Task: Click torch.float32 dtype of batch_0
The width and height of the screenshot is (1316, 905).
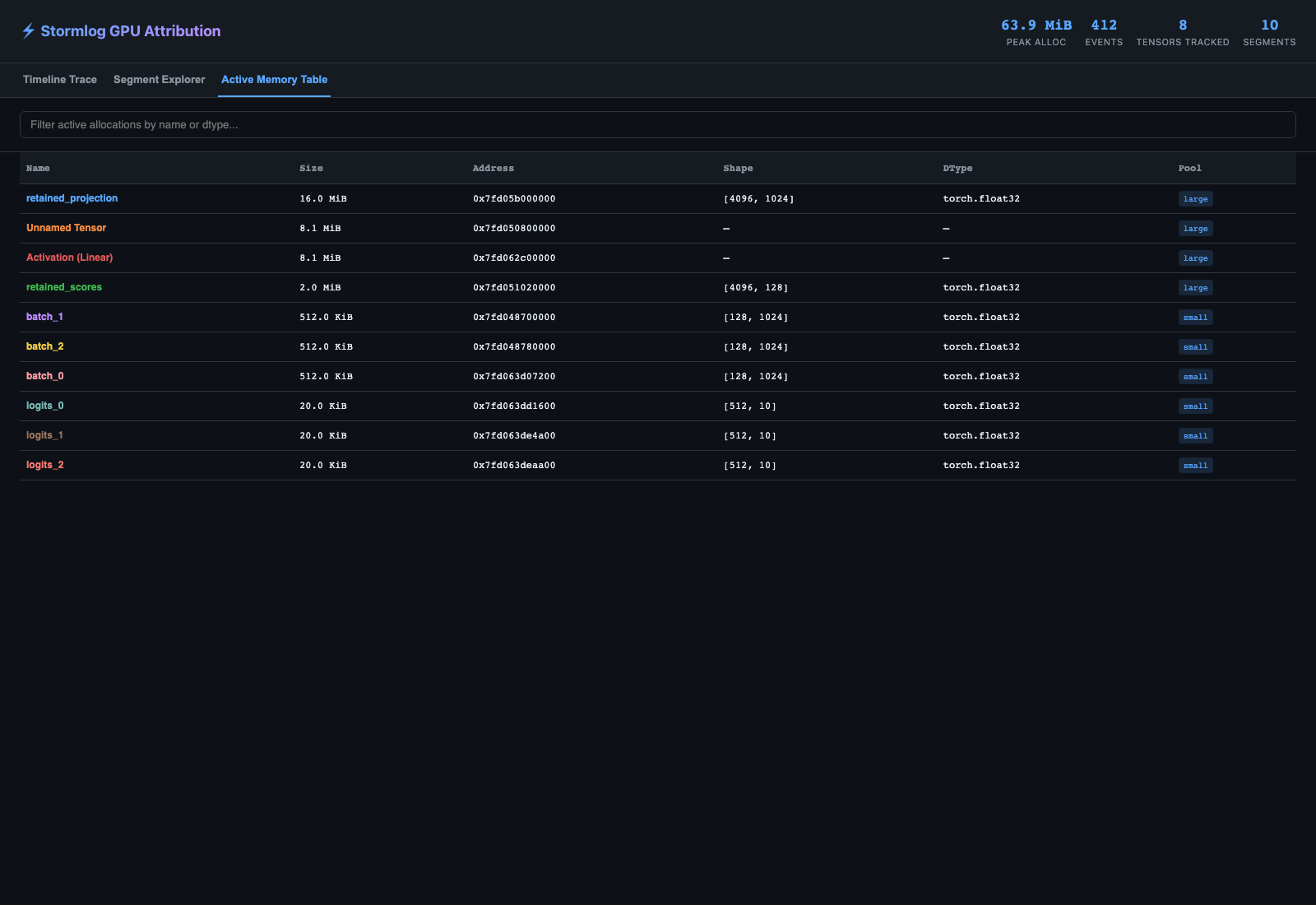Action: pos(981,377)
